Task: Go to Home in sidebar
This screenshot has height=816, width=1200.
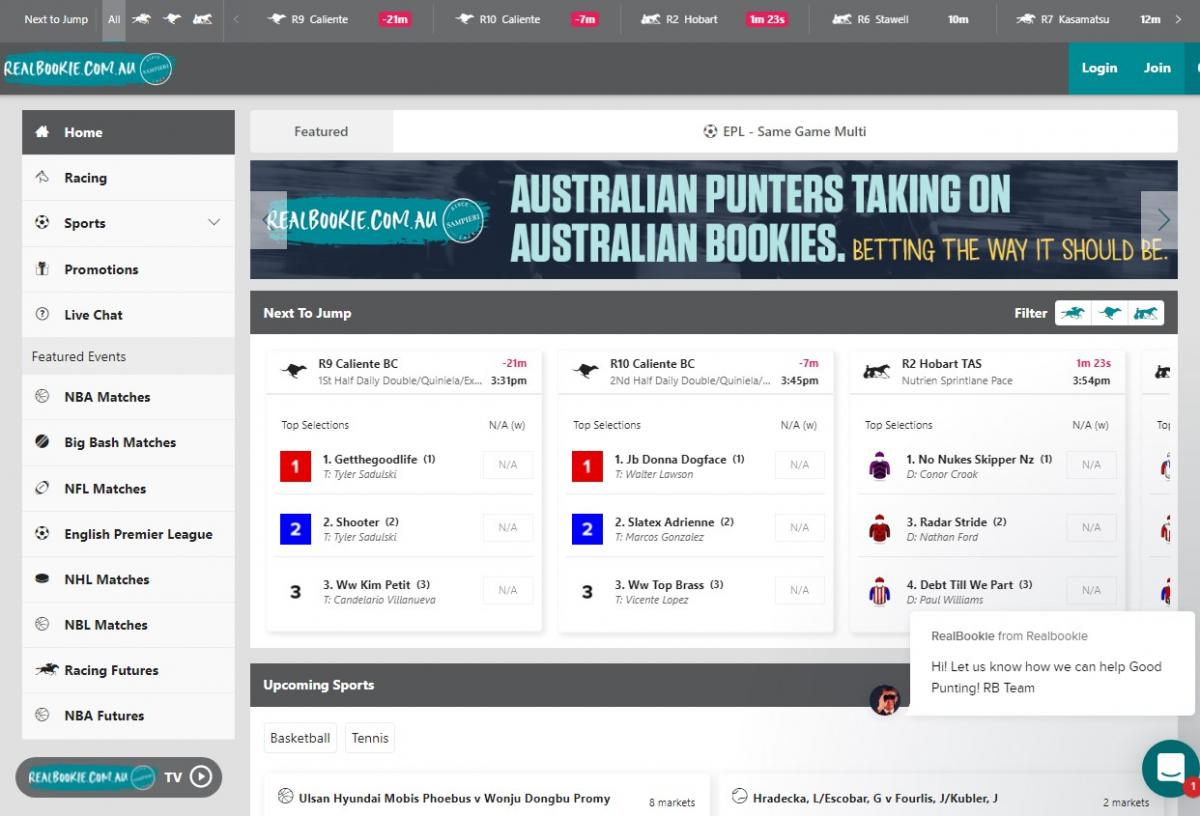Action: (x=128, y=132)
